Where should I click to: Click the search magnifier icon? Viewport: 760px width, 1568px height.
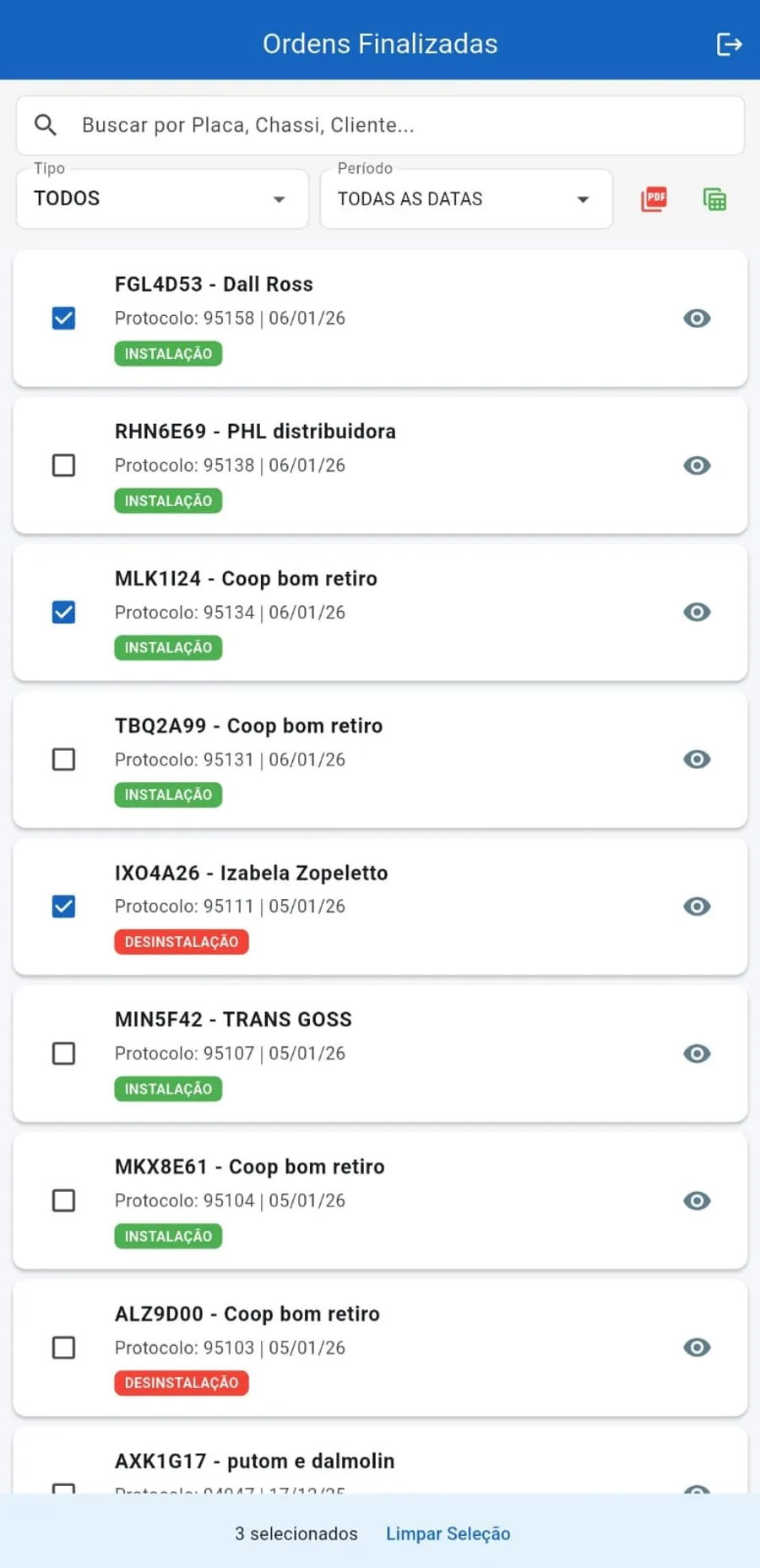click(46, 125)
